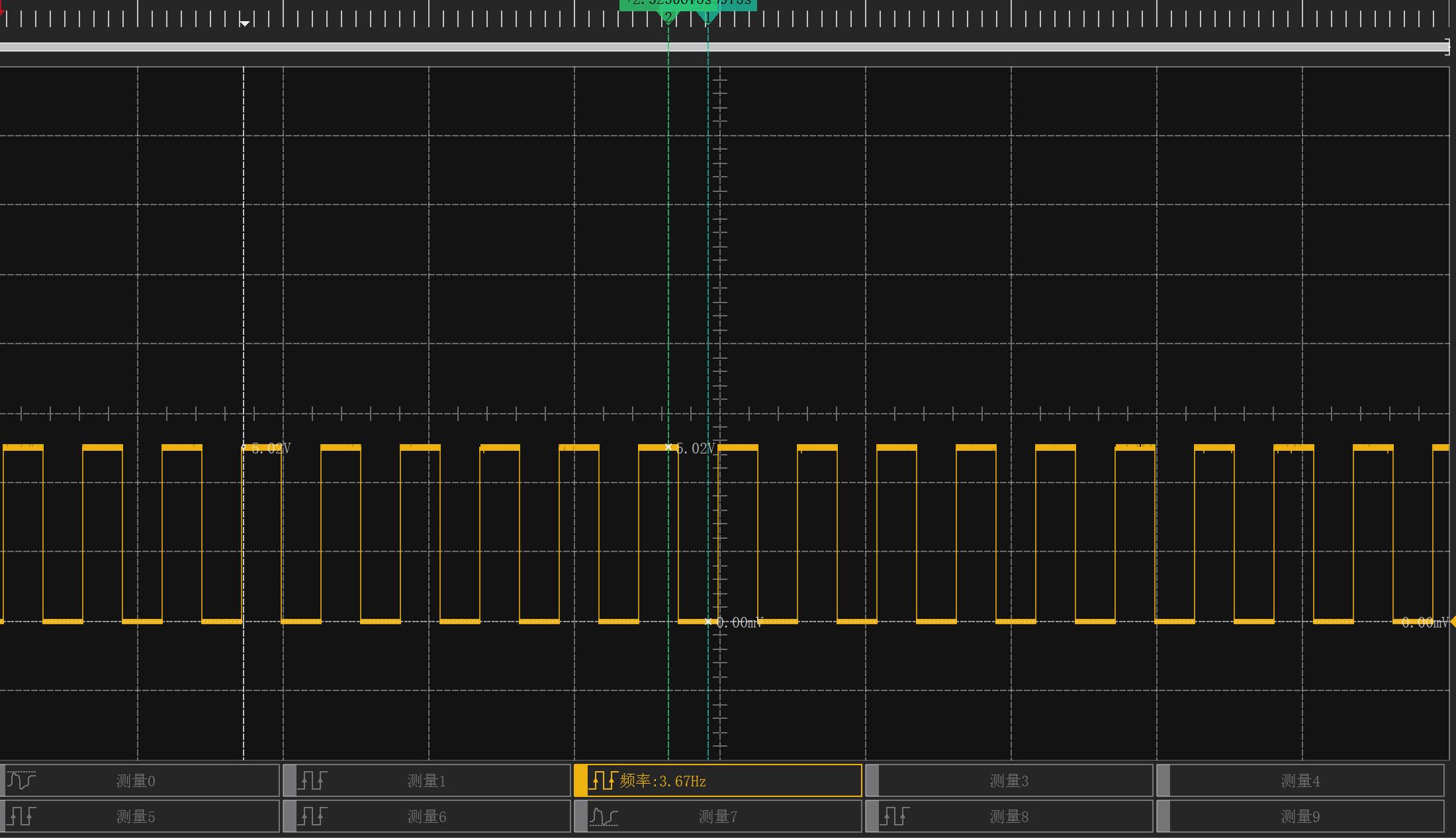Select the 测量3 measurement slot
This screenshot has width=1456, height=838.
pos(1009,781)
